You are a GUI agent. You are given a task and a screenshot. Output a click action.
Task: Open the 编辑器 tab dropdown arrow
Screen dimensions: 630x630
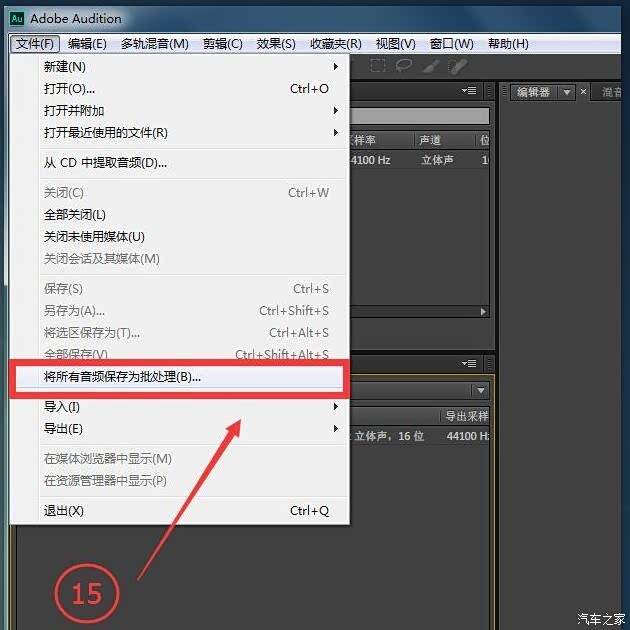pos(567,92)
